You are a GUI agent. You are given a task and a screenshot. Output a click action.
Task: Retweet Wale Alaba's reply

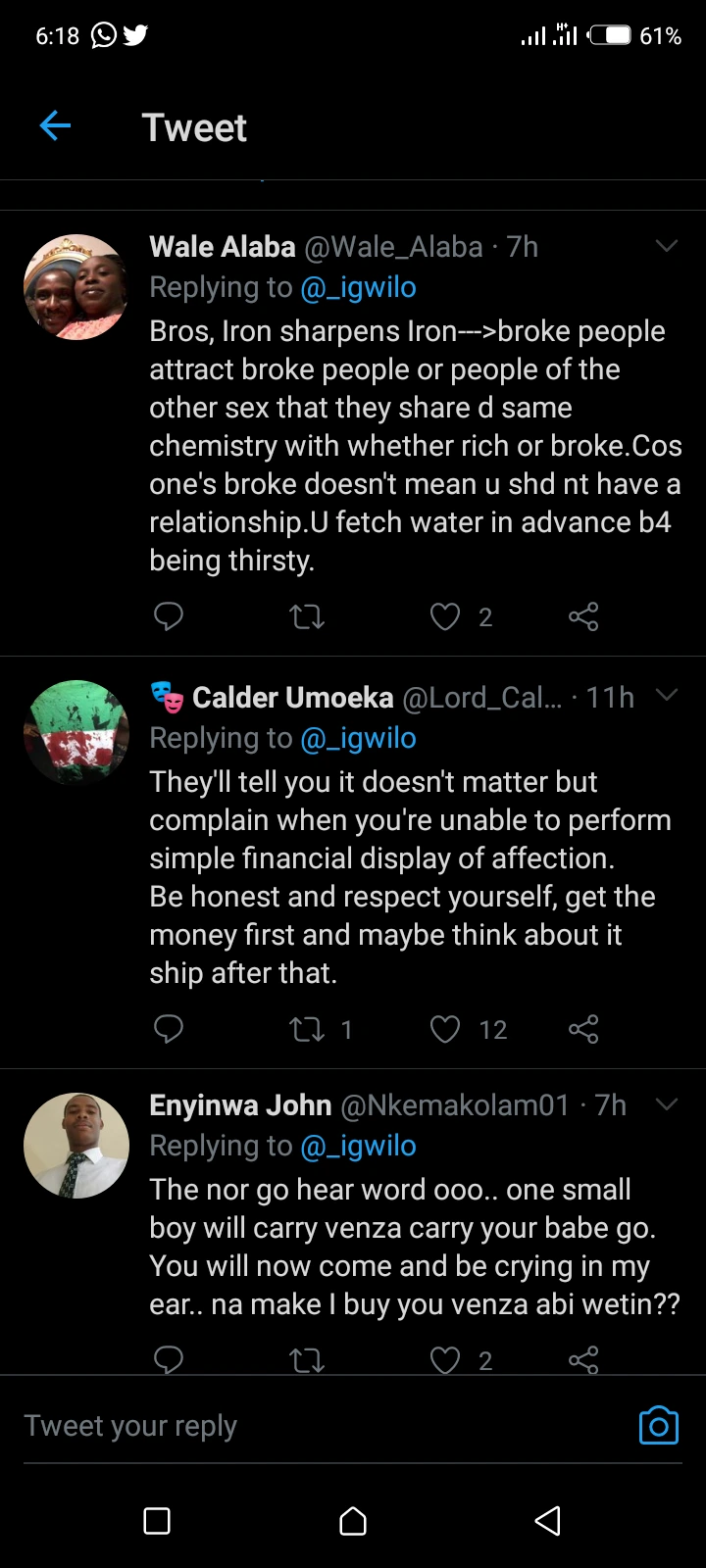click(x=307, y=616)
